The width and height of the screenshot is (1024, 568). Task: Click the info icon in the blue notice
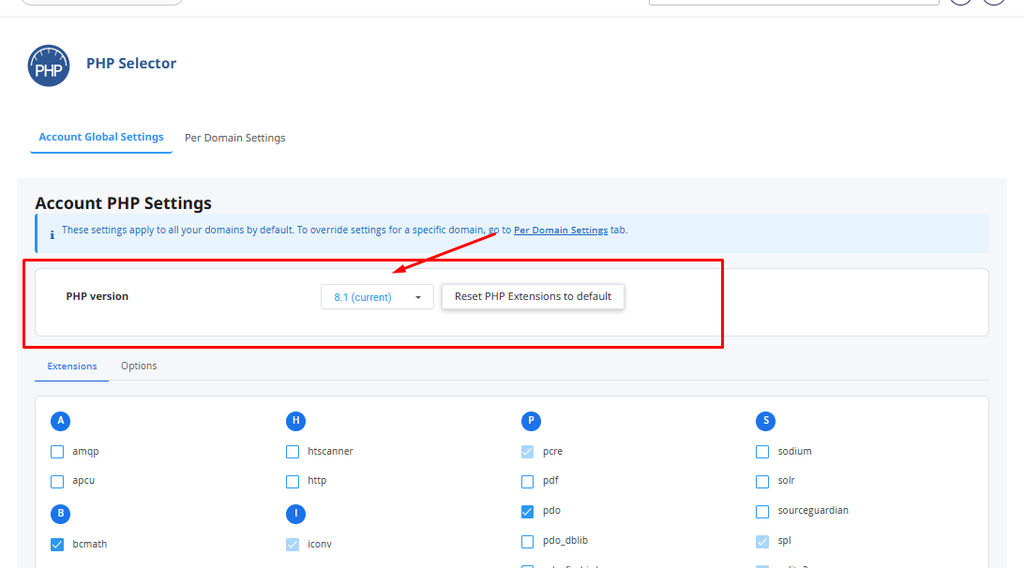(x=52, y=235)
